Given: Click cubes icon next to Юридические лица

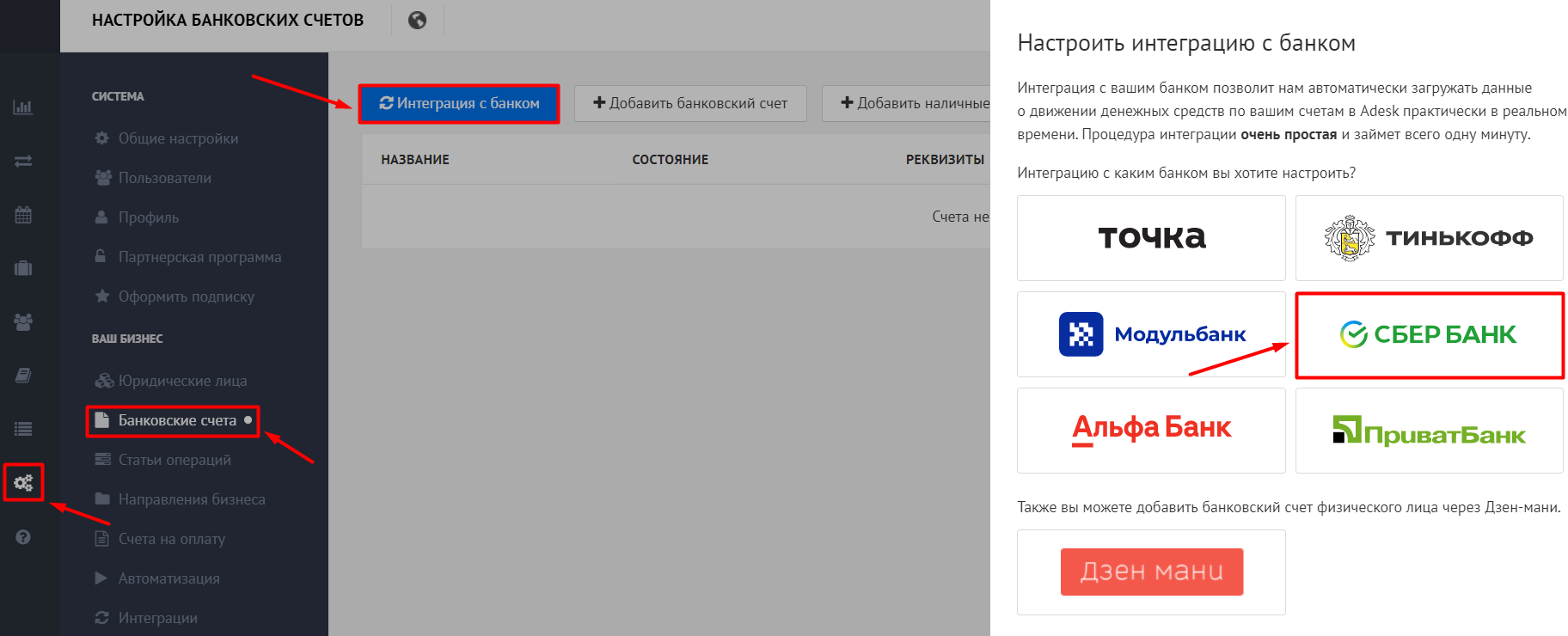Looking at the screenshot, I should tap(104, 380).
